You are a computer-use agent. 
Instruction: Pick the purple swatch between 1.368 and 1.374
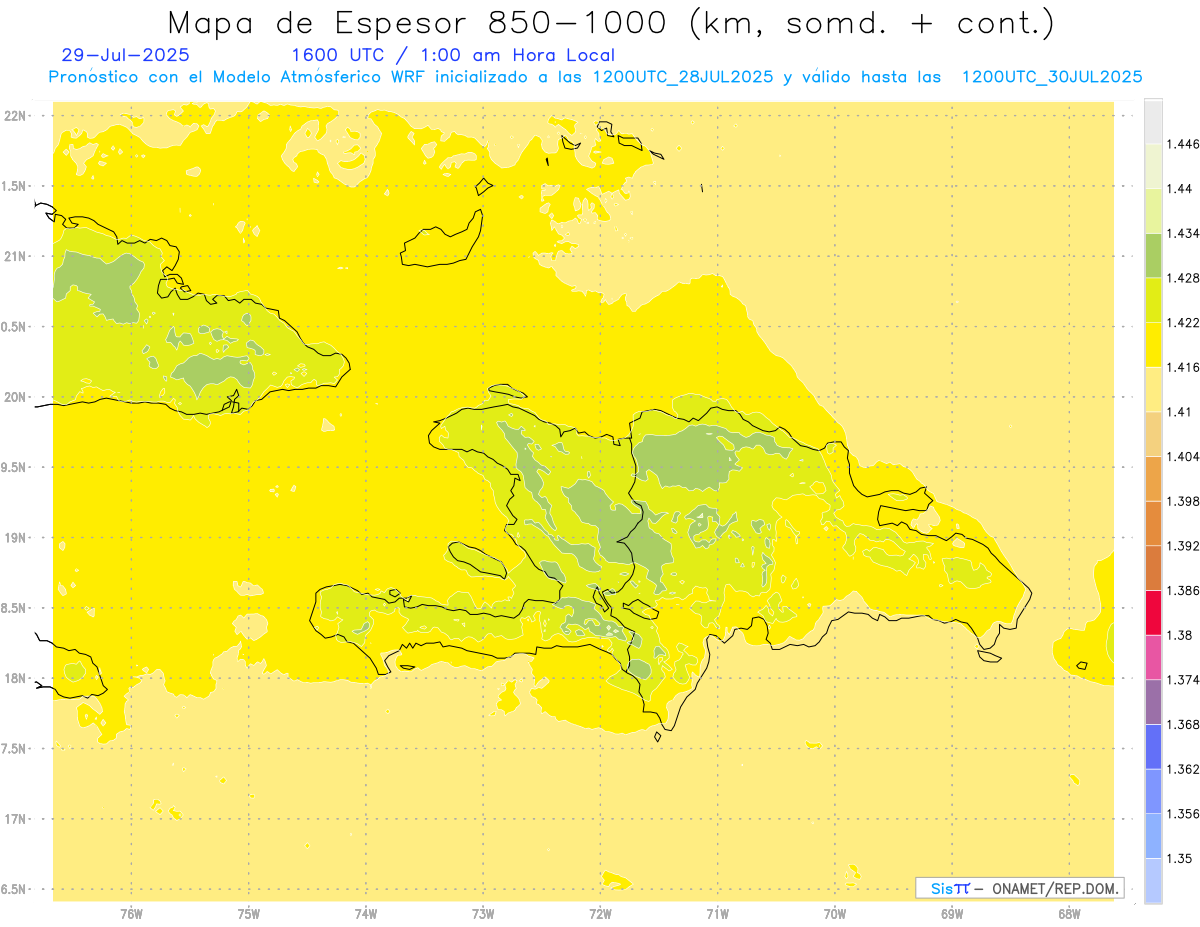pyautogui.click(x=1153, y=701)
